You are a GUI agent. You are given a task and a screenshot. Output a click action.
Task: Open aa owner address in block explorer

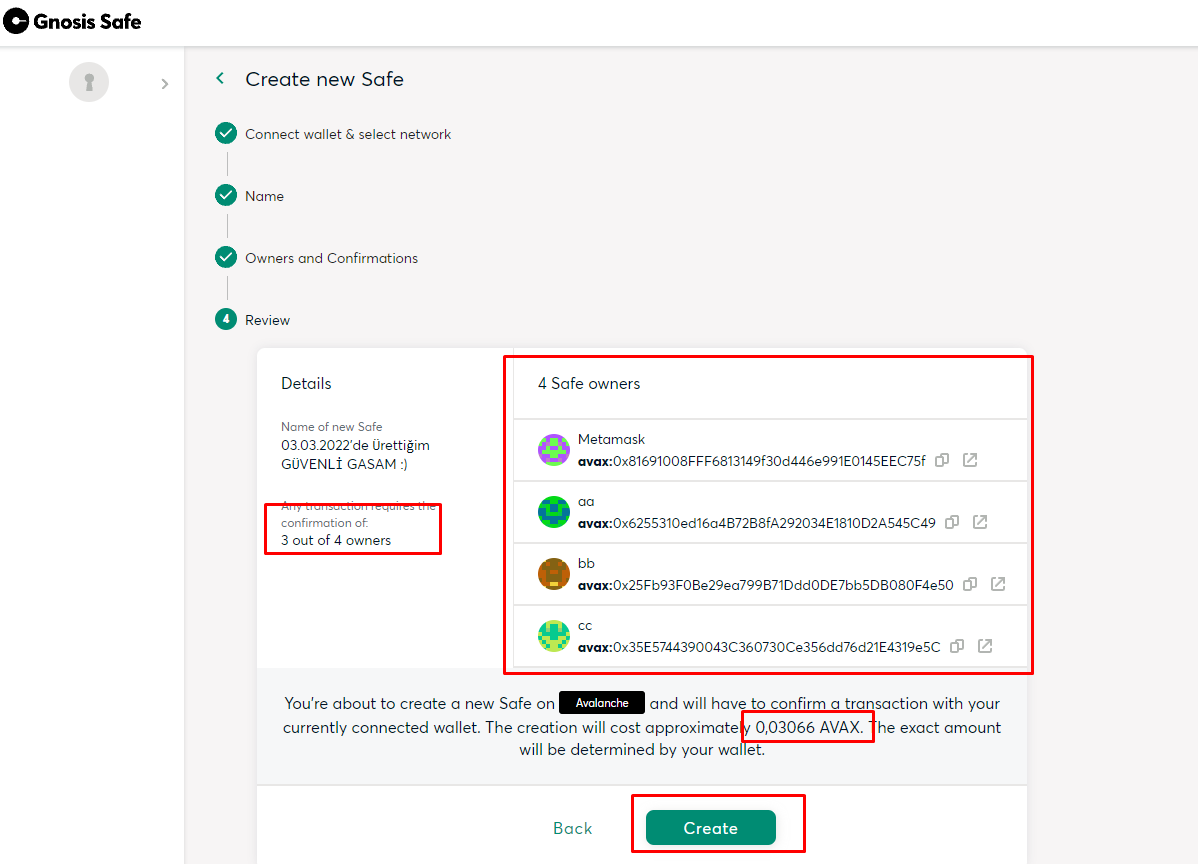click(979, 522)
